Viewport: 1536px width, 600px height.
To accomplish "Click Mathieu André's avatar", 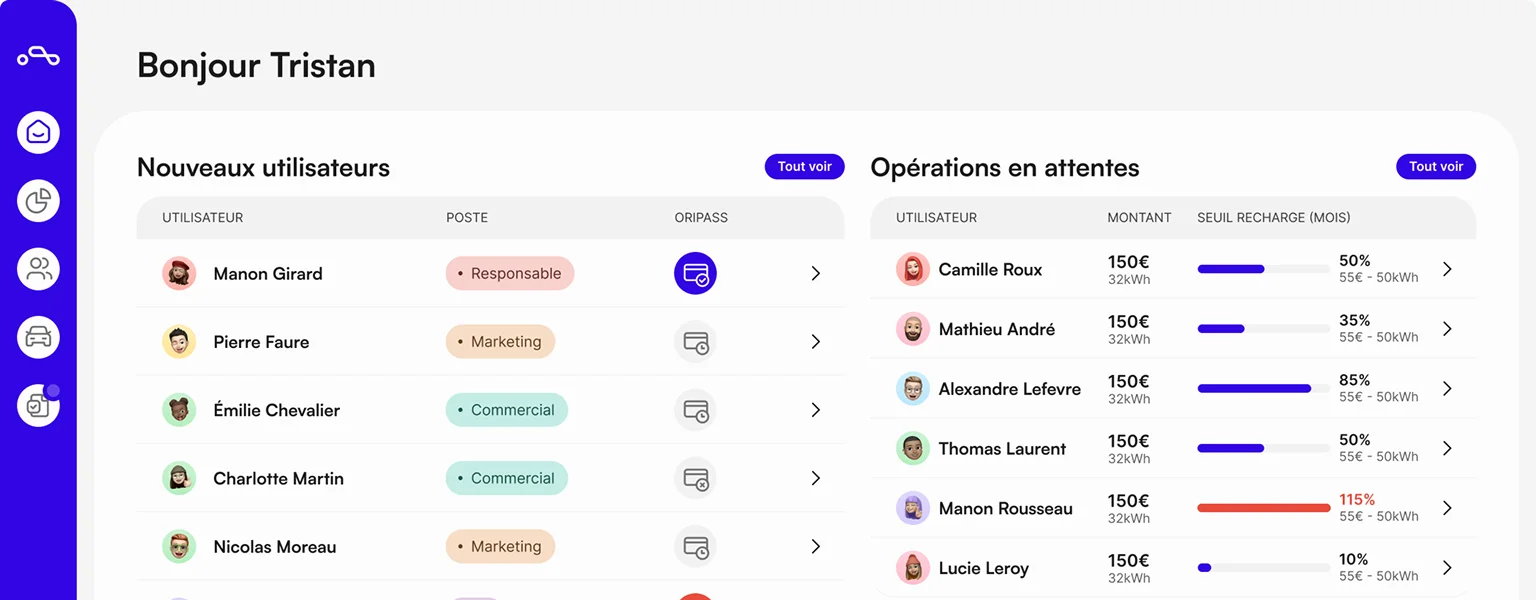I will pyautogui.click(x=913, y=329).
